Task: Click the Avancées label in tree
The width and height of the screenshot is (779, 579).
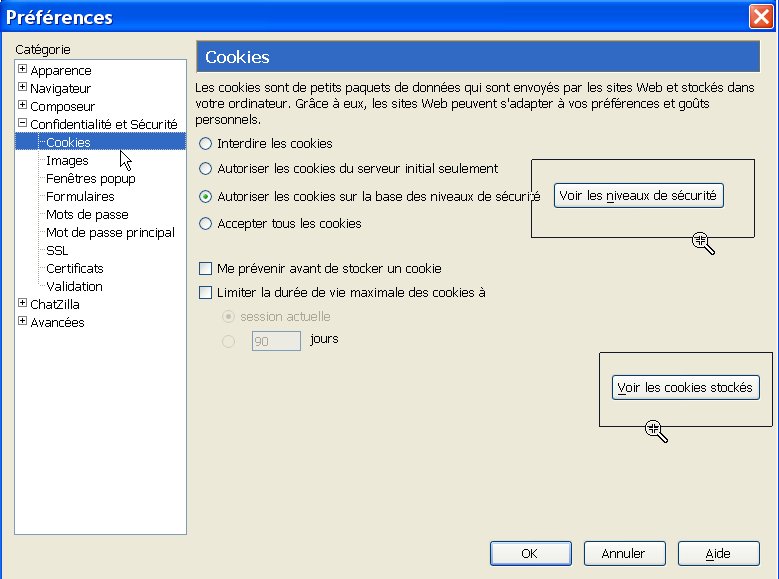Action: 57,322
